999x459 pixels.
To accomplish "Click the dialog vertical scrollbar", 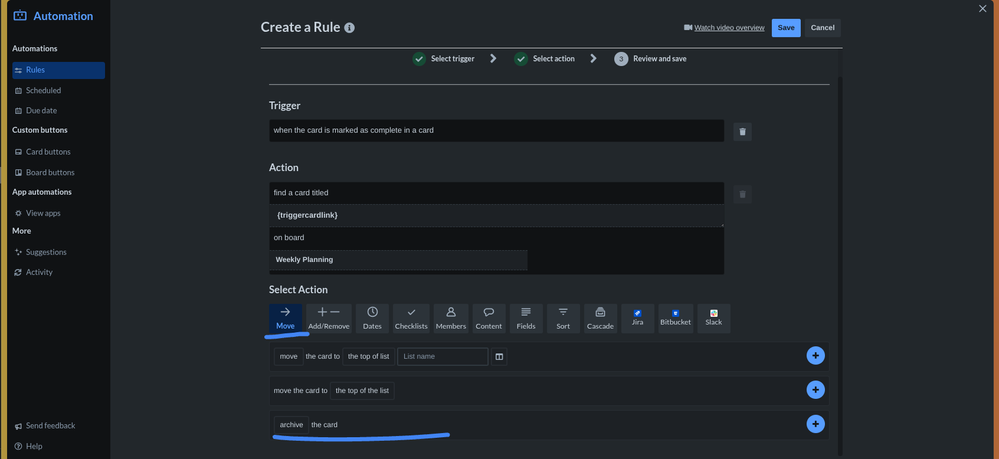I will [840, 265].
